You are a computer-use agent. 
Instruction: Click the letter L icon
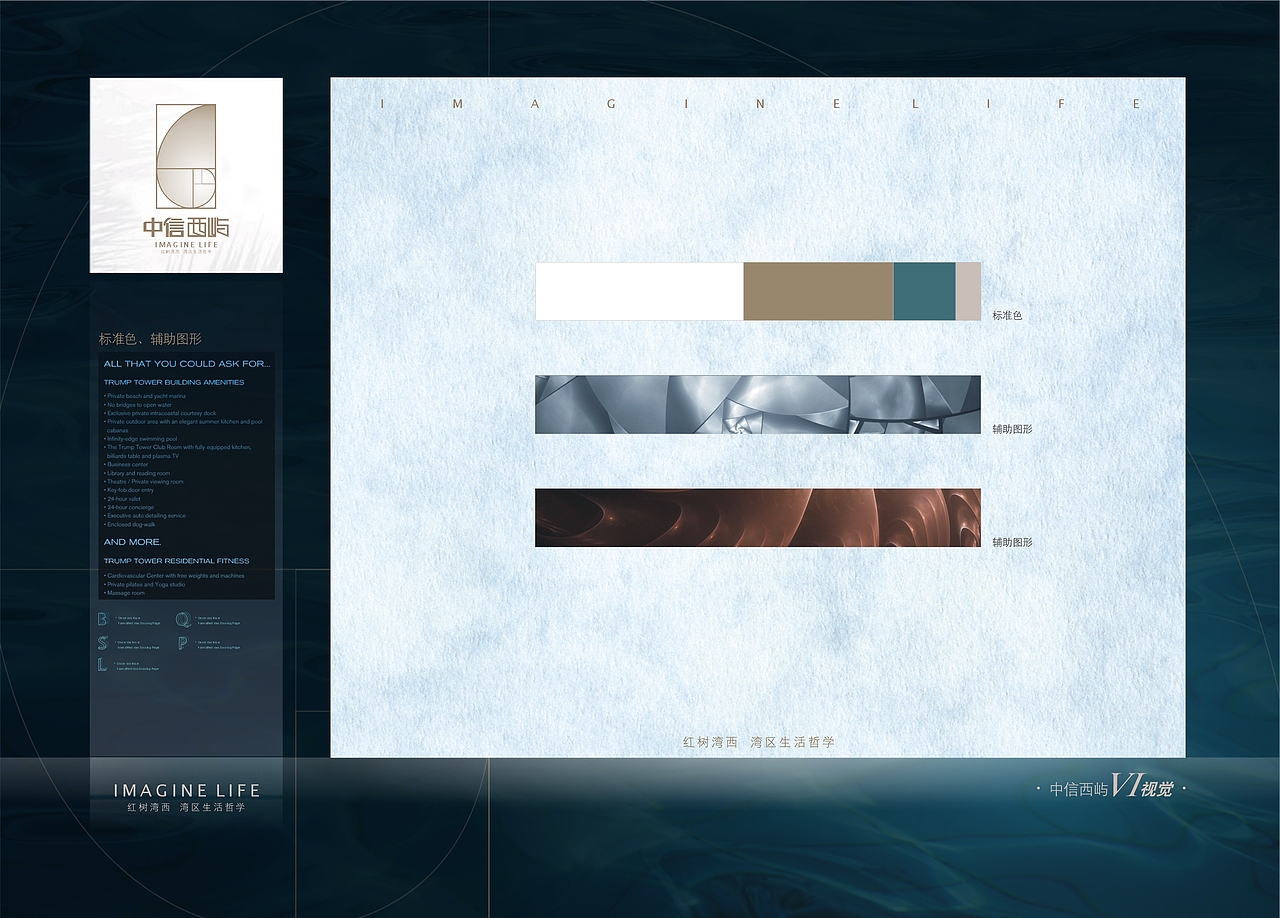[102, 665]
